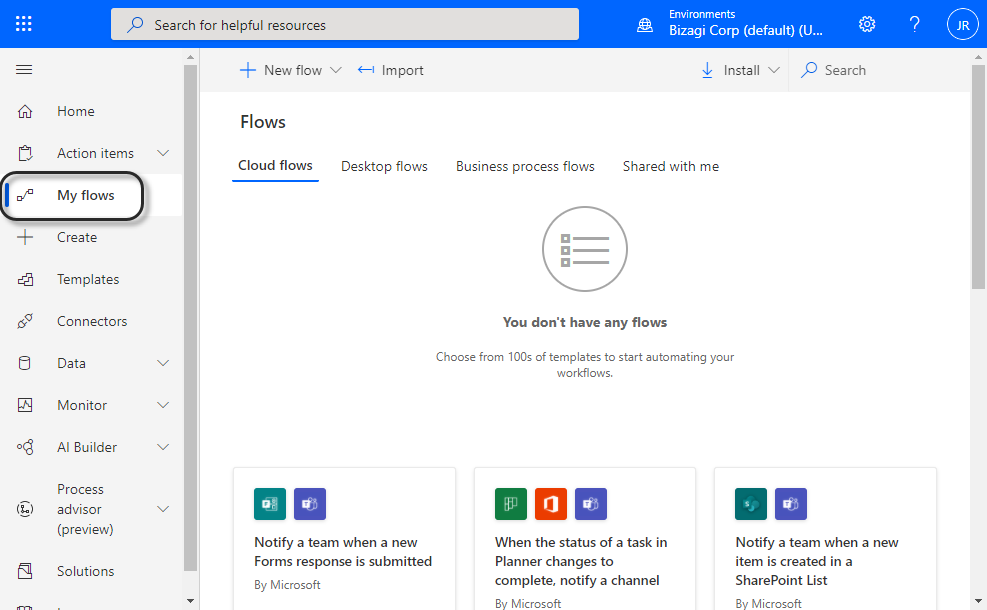The height and width of the screenshot is (610, 987).
Task: Open Connectors from the navigation
Action: pyautogui.click(x=92, y=321)
